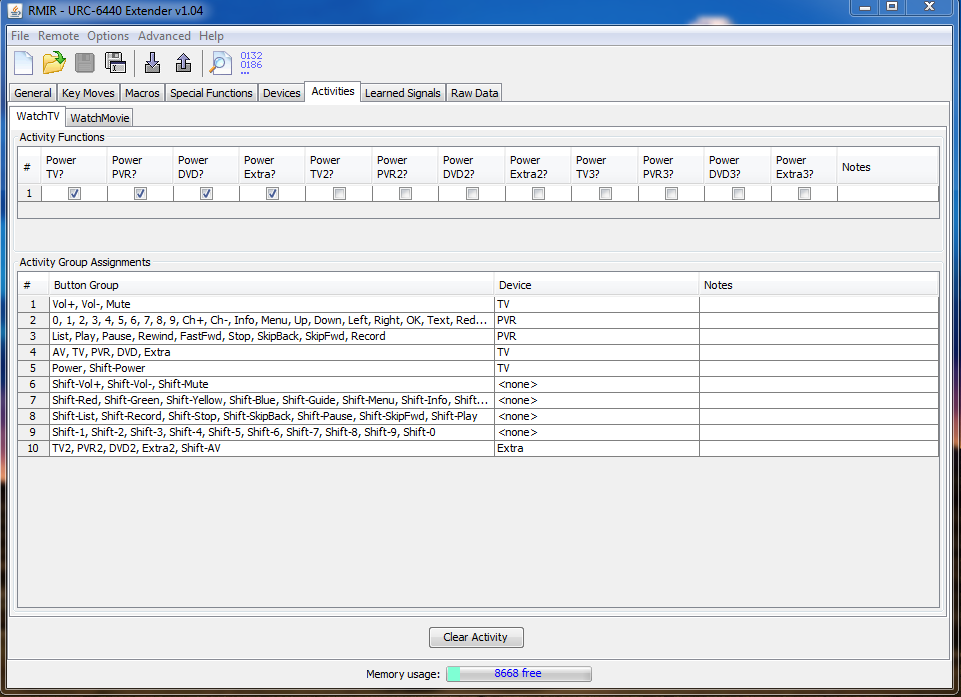Image resolution: width=961 pixels, height=697 pixels.
Task: Select the WatchMovie activity tab
Action: (100, 118)
